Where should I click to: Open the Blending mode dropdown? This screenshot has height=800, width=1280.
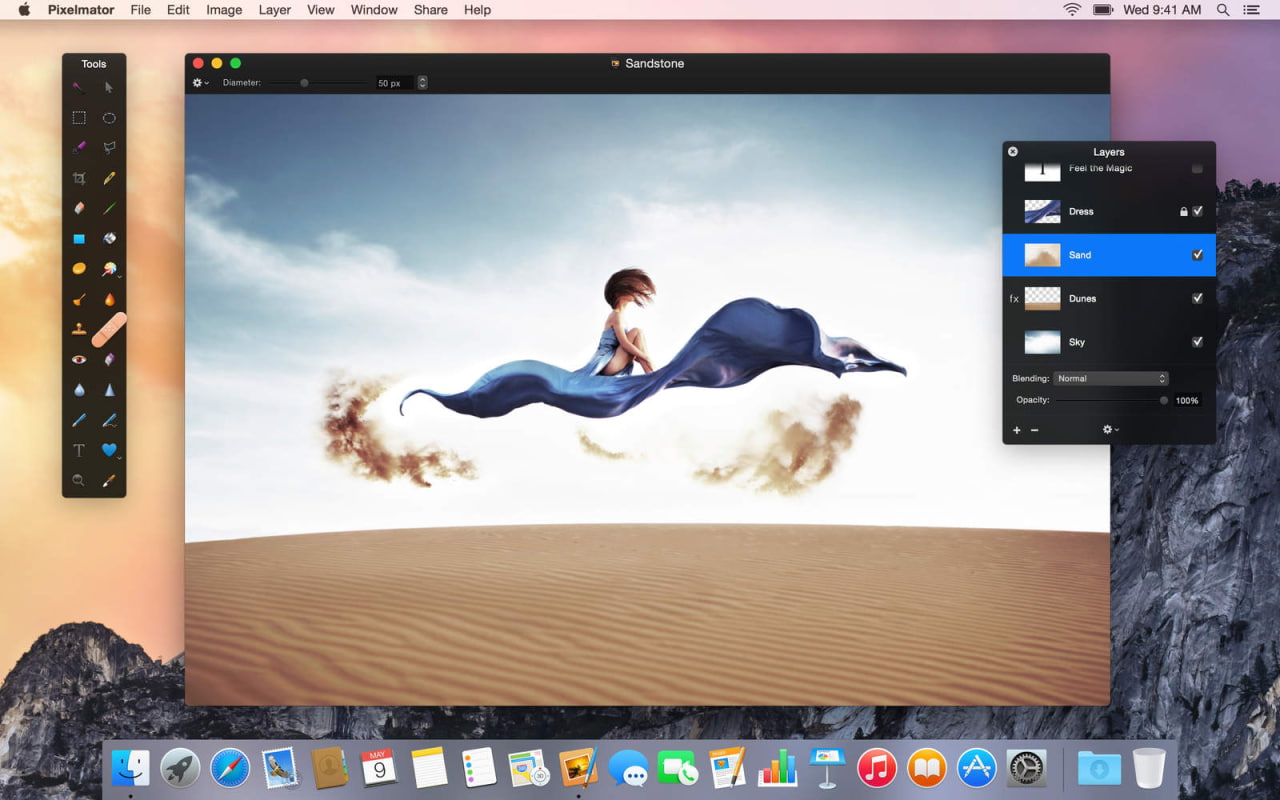[1110, 378]
